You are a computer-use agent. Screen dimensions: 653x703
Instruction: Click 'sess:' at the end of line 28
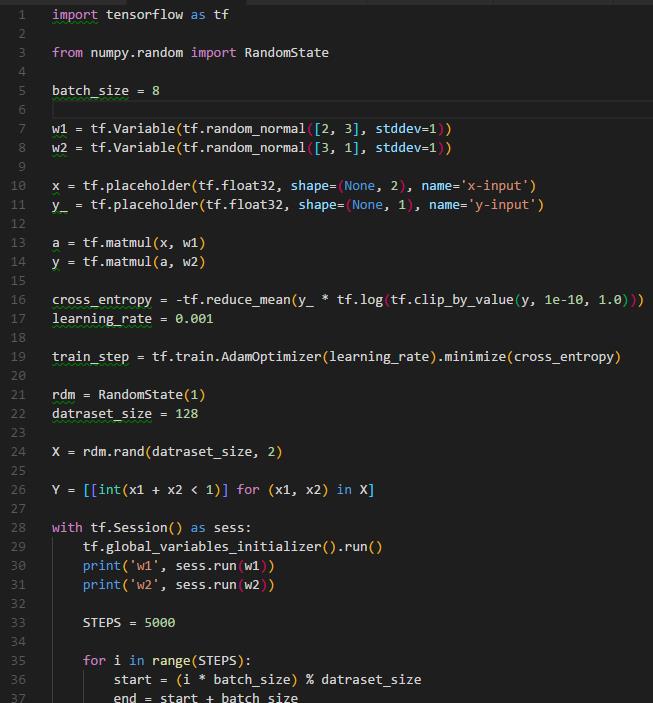pos(232,528)
